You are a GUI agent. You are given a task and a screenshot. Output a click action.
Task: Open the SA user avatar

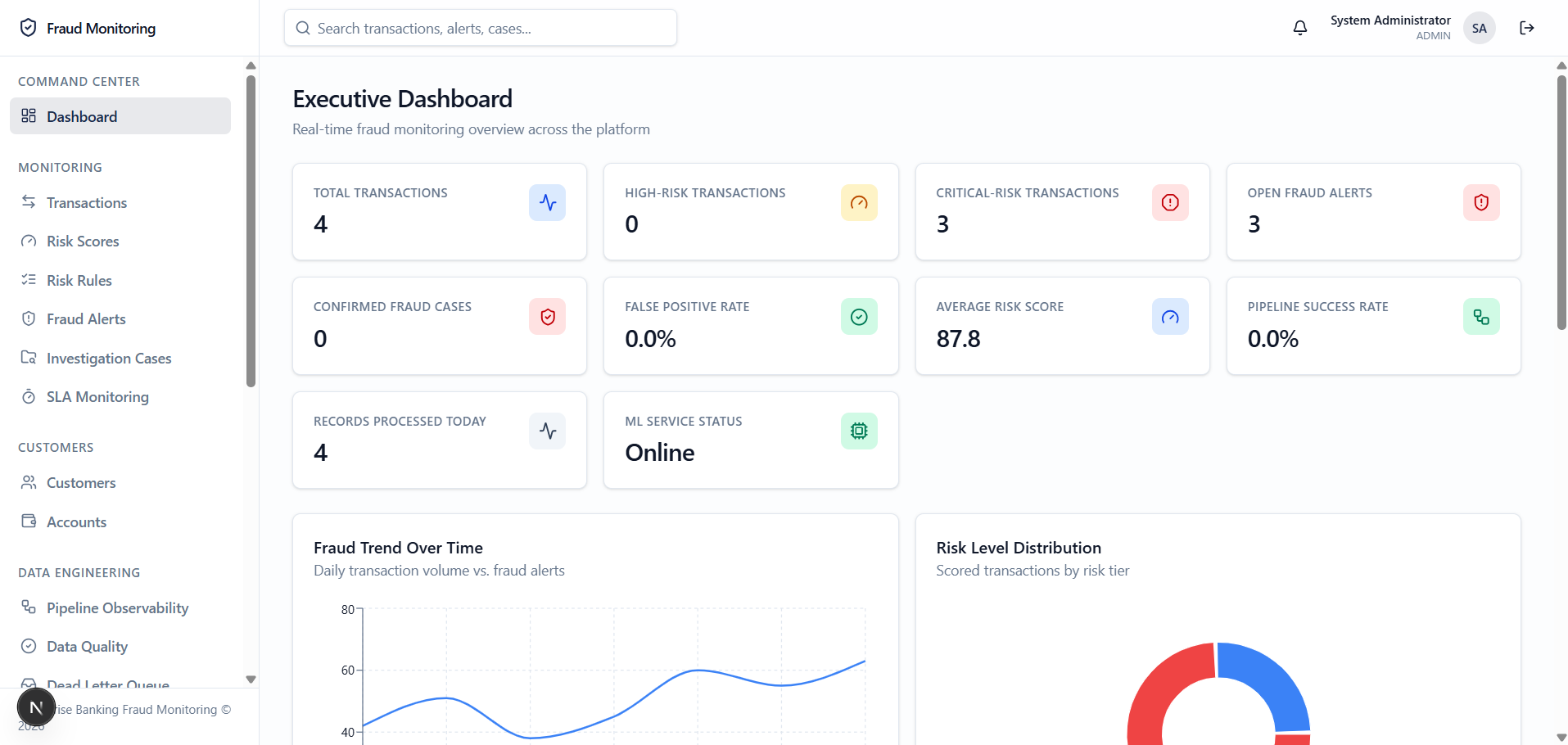(x=1480, y=28)
